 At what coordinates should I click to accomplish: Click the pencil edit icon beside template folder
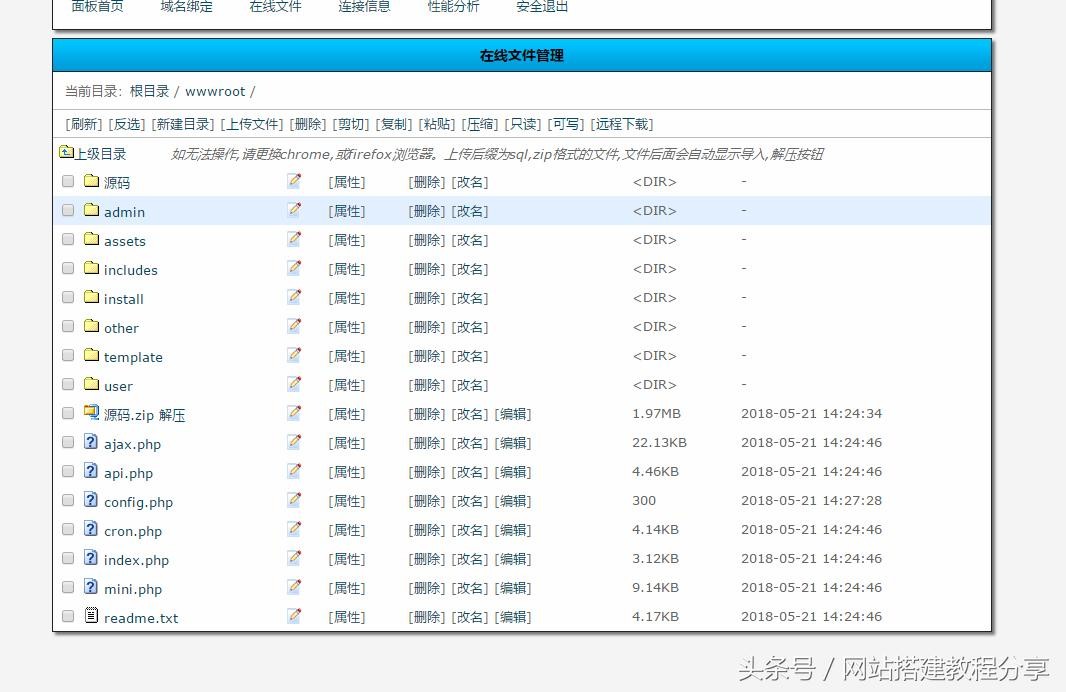click(x=294, y=355)
